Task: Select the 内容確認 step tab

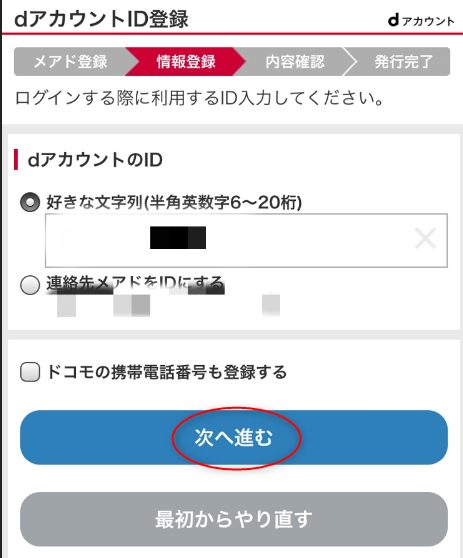Action: [295, 62]
